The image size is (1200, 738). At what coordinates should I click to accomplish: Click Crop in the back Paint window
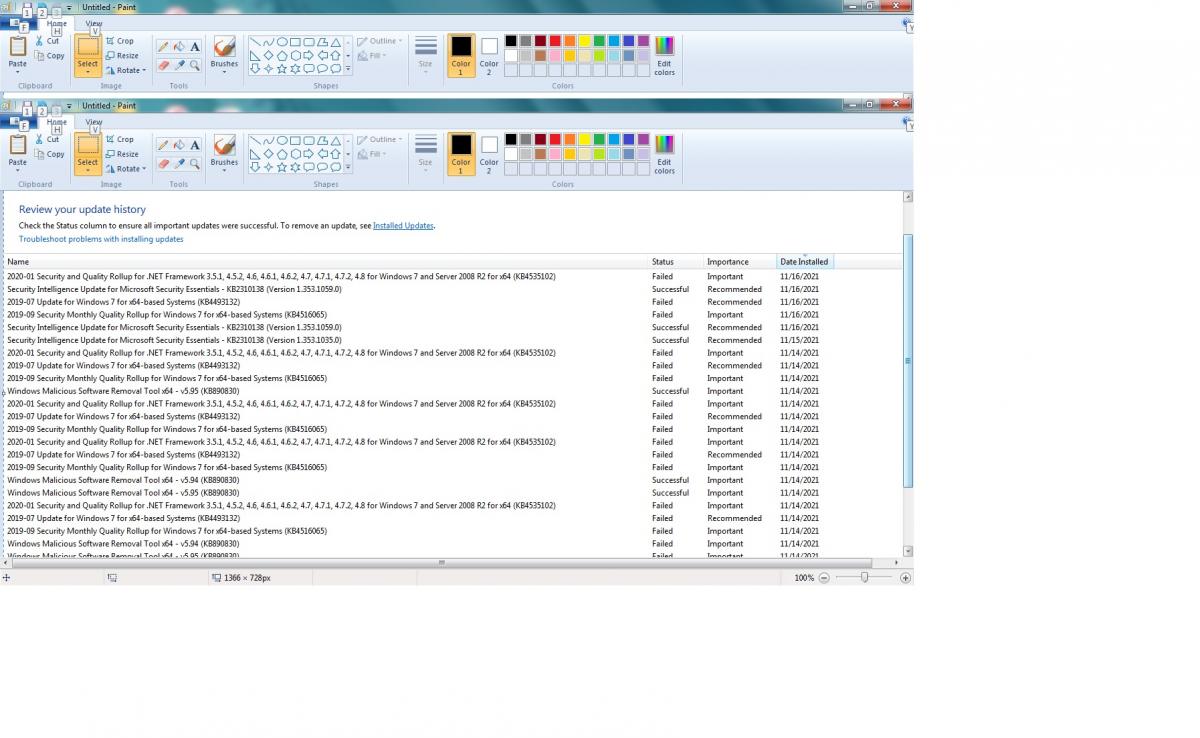(x=119, y=41)
